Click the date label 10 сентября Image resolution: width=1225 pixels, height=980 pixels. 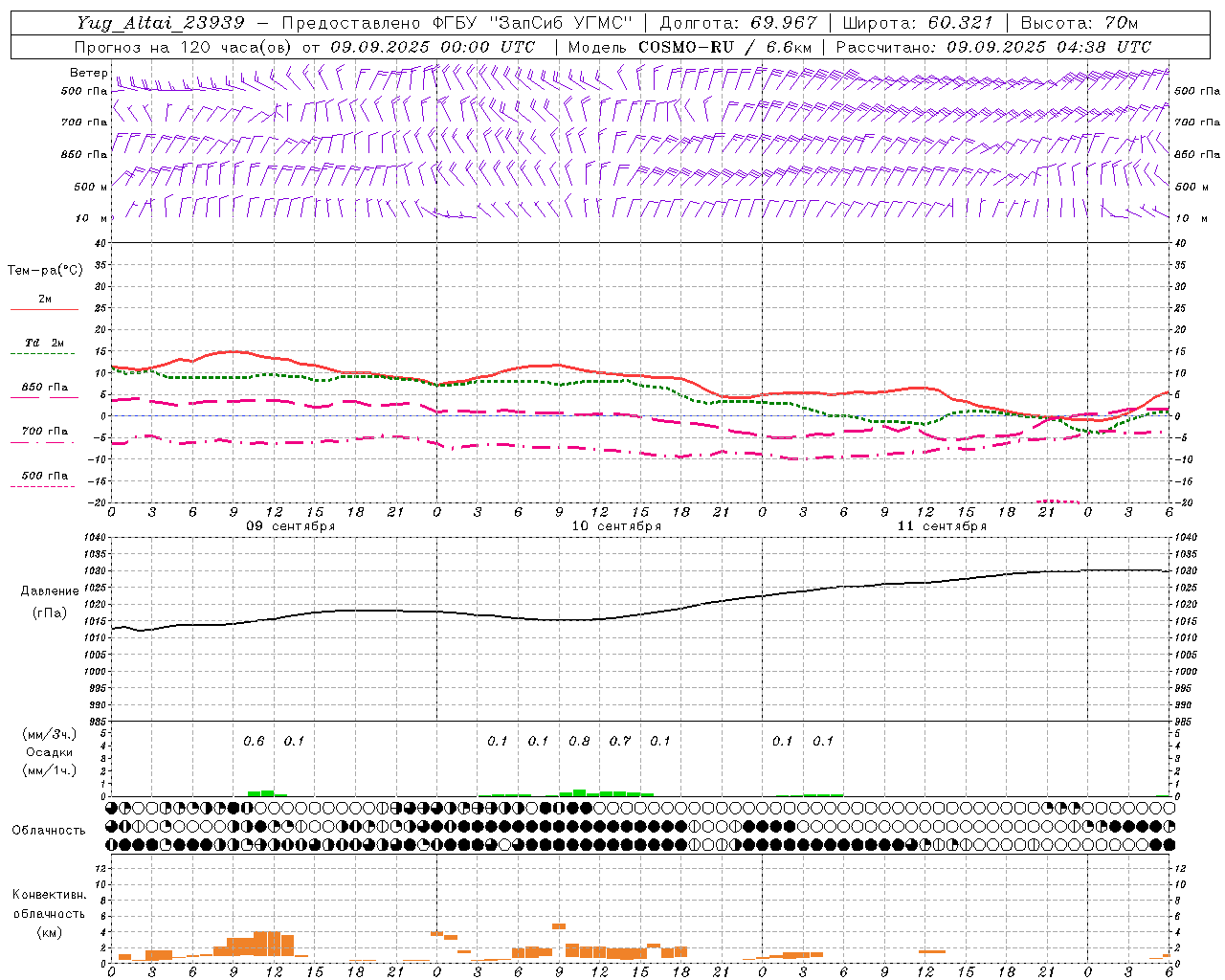616,526
